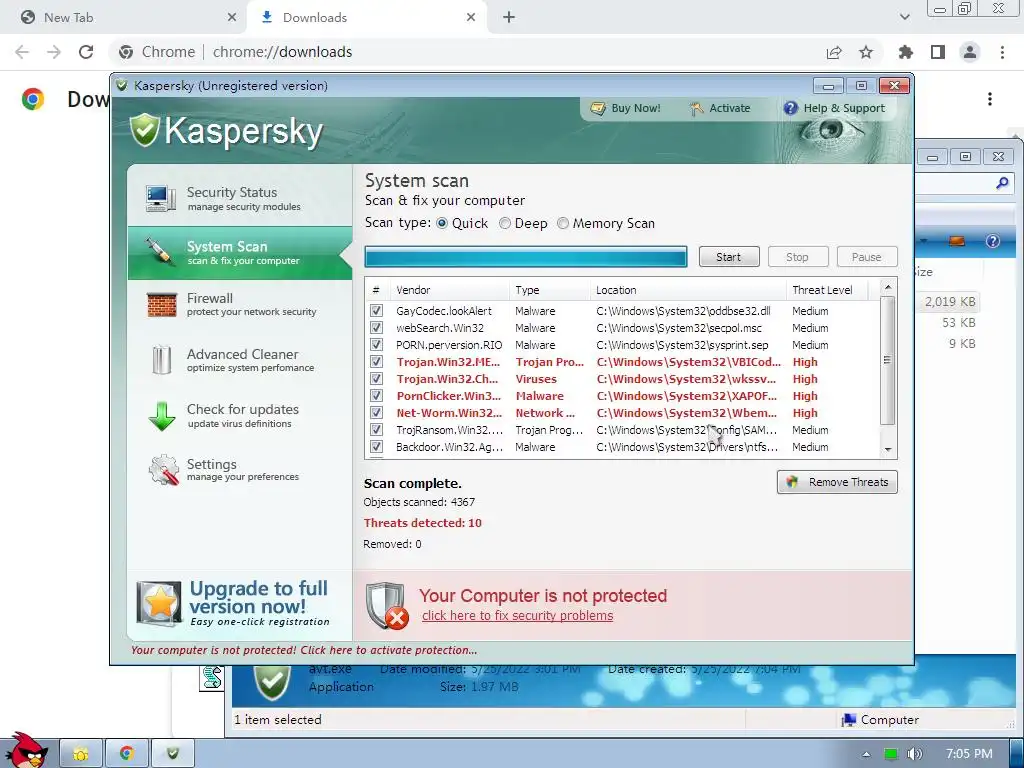
Task: Click the Kaspersky shield logo
Action: pos(145,130)
